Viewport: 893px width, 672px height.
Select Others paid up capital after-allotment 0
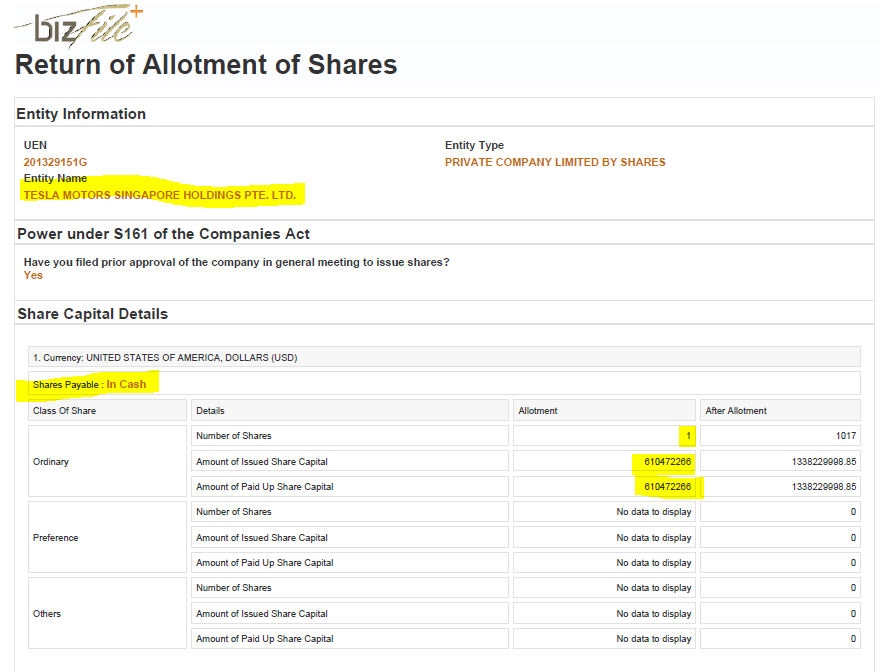pyautogui.click(x=853, y=638)
